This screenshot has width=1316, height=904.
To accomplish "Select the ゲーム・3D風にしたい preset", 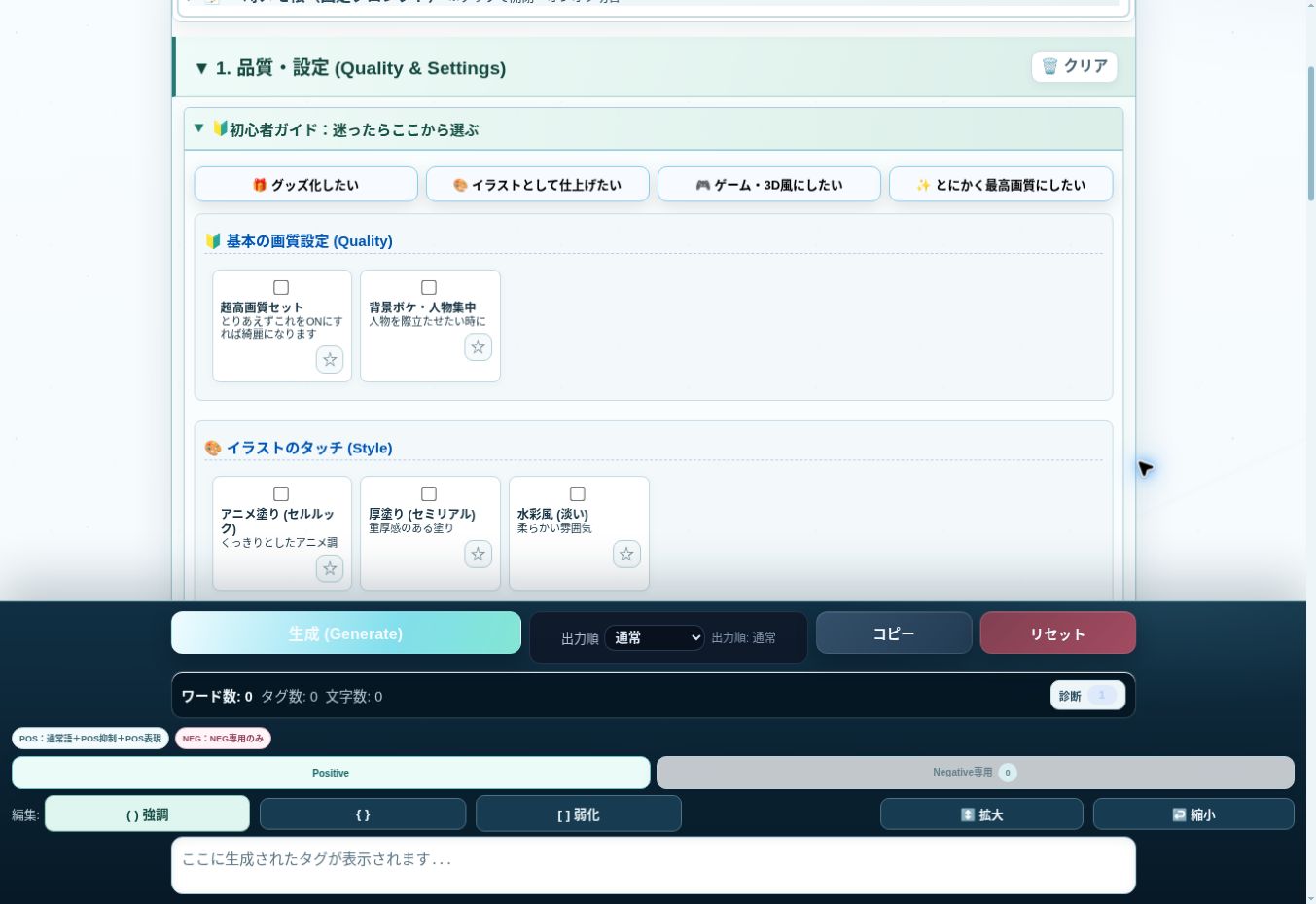I will tap(769, 184).
